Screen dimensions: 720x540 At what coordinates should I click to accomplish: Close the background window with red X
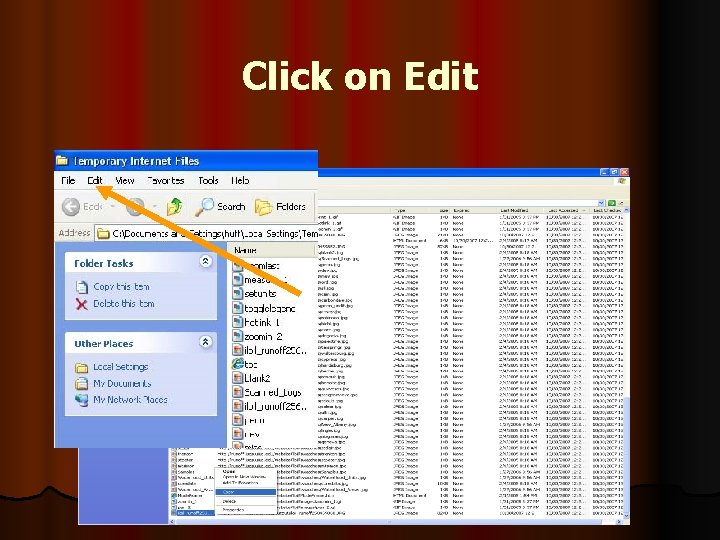coord(624,172)
